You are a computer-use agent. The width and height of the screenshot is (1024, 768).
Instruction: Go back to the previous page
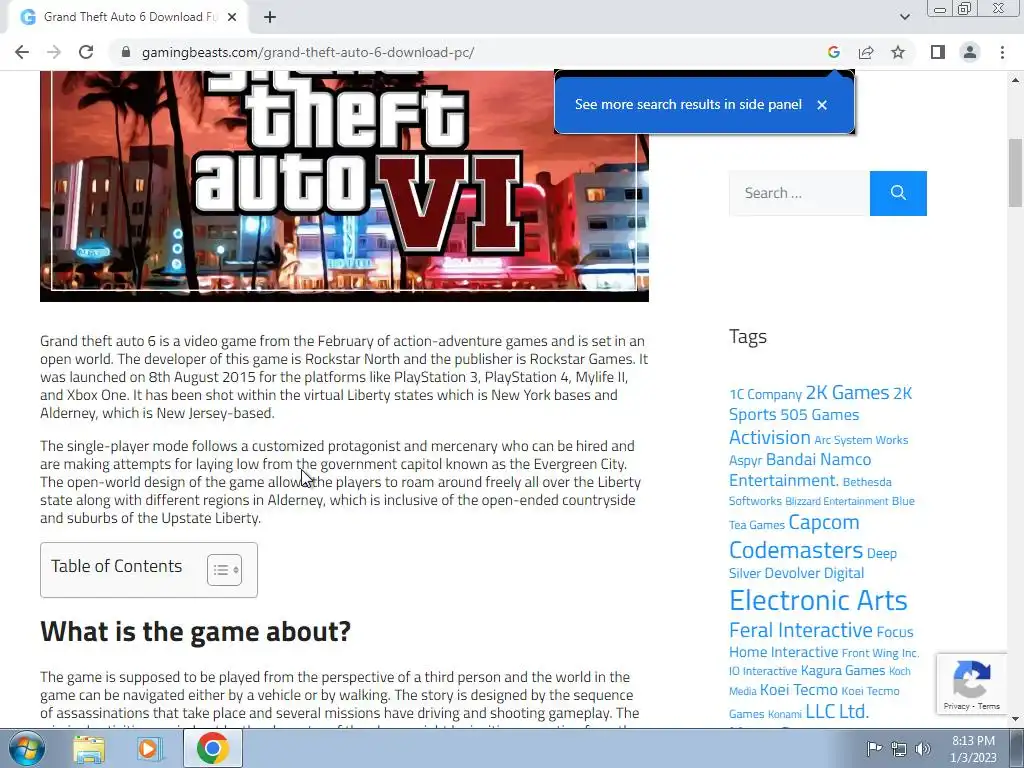[22, 52]
